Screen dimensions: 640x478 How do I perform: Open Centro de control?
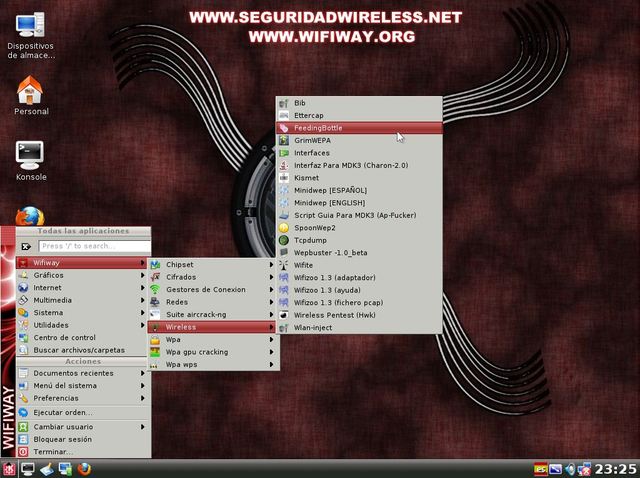pyautogui.click(x=82, y=338)
